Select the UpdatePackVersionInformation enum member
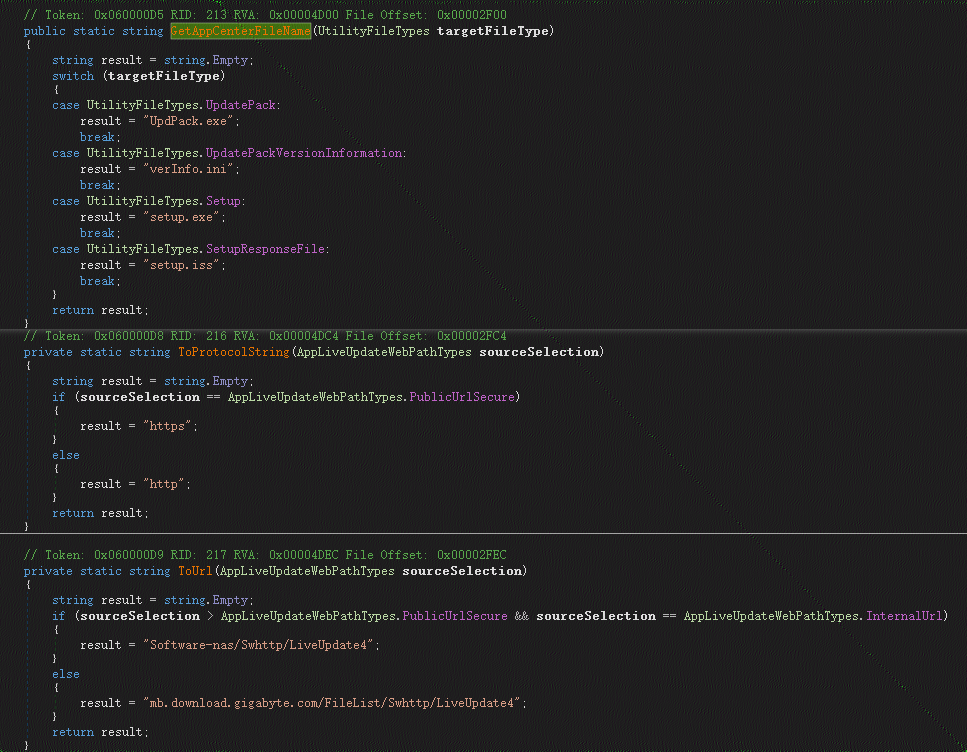967x752 pixels. 303,153
